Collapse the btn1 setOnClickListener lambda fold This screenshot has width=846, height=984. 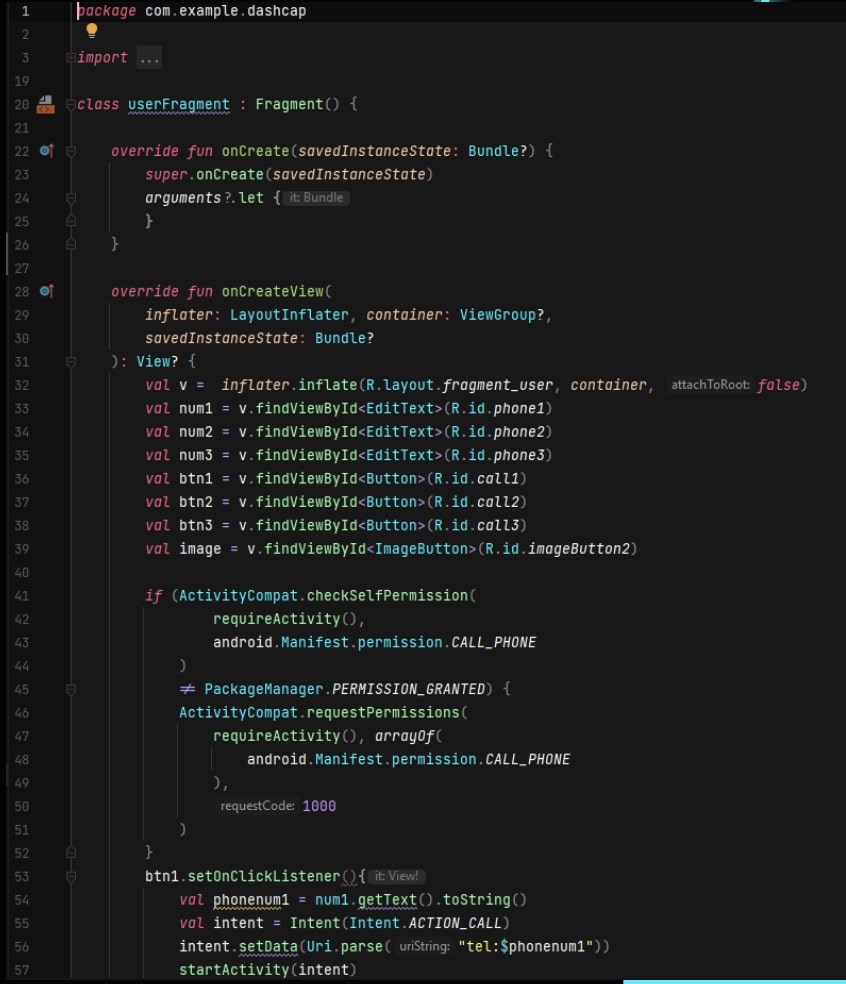pyautogui.click(x=70, y=876)
